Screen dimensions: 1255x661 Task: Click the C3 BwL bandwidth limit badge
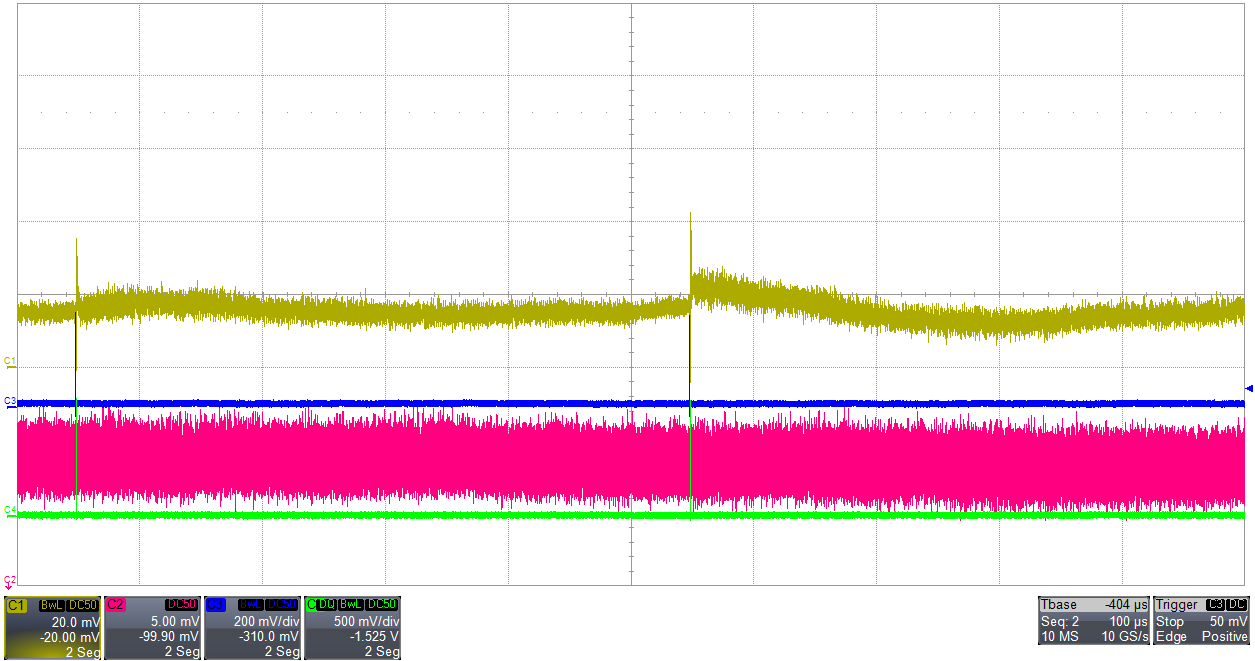click(251, 605)
